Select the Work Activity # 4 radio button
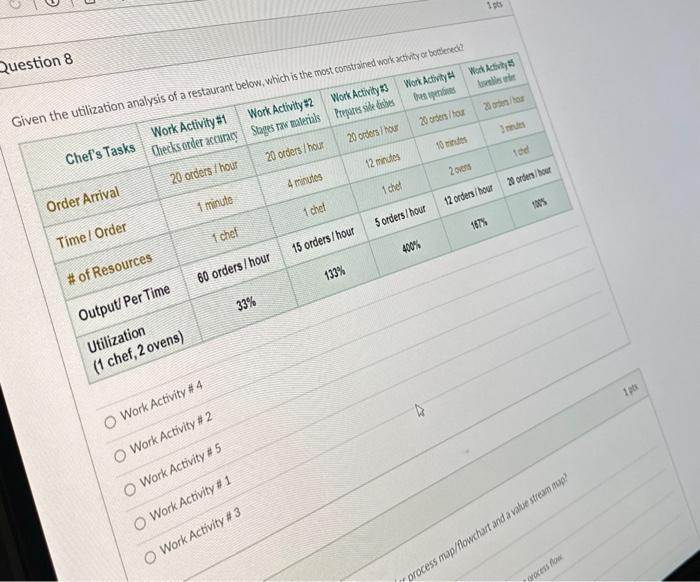The height and width of the screenshot is (582, 700). tap(110, 422)
